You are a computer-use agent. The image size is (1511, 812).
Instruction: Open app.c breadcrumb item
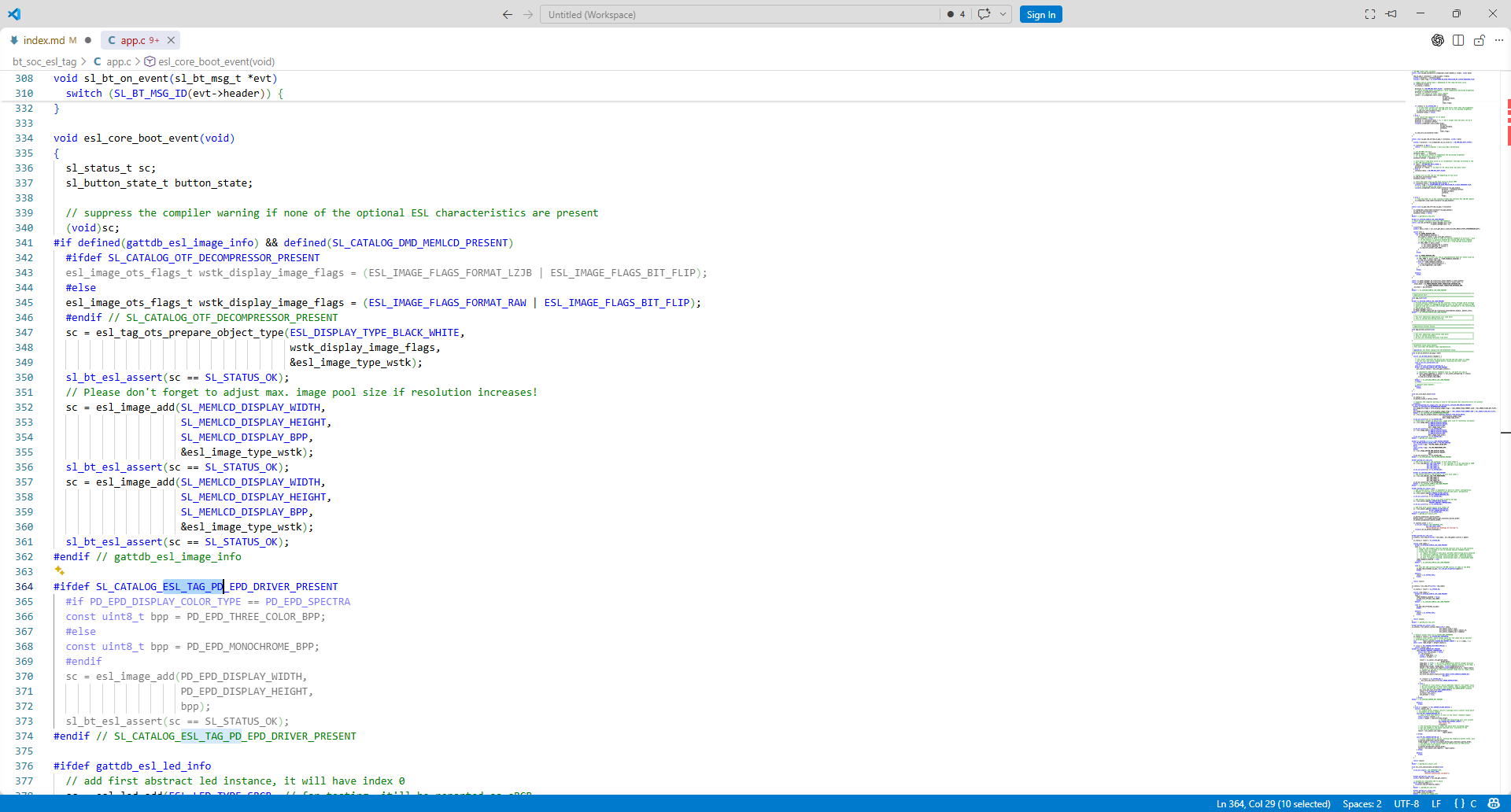(x=113, y=61)
